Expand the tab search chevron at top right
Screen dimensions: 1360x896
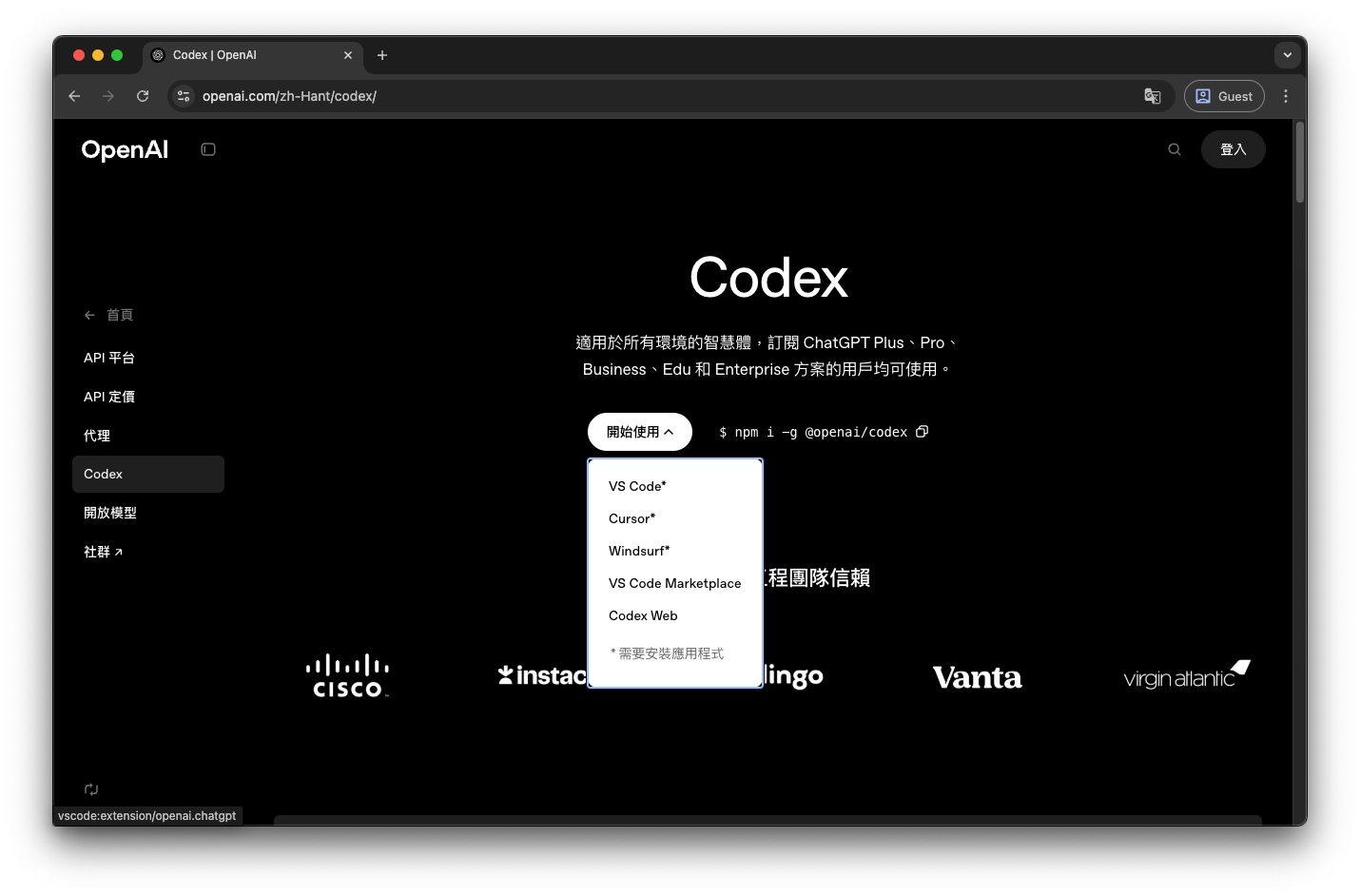coord(1287,55)
